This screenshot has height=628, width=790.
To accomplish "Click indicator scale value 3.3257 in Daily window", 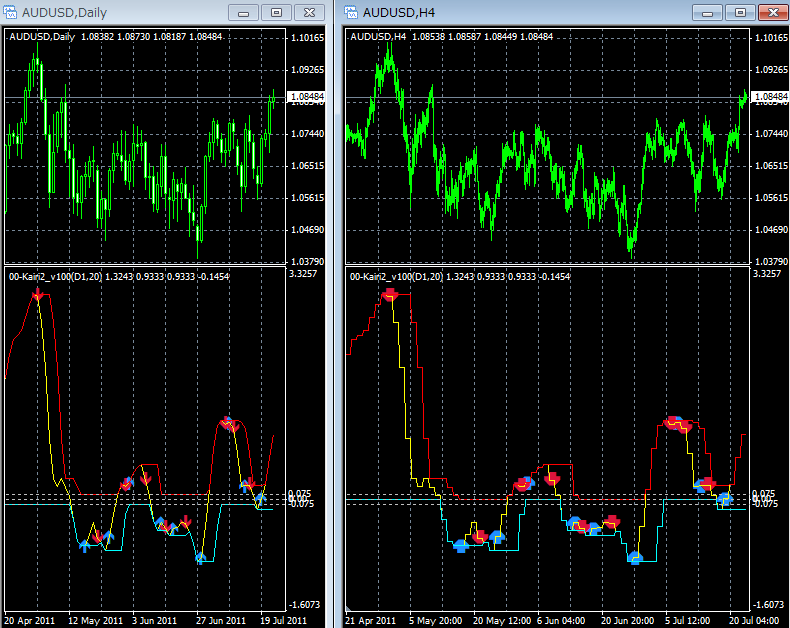I will click(x=303, y=274).
